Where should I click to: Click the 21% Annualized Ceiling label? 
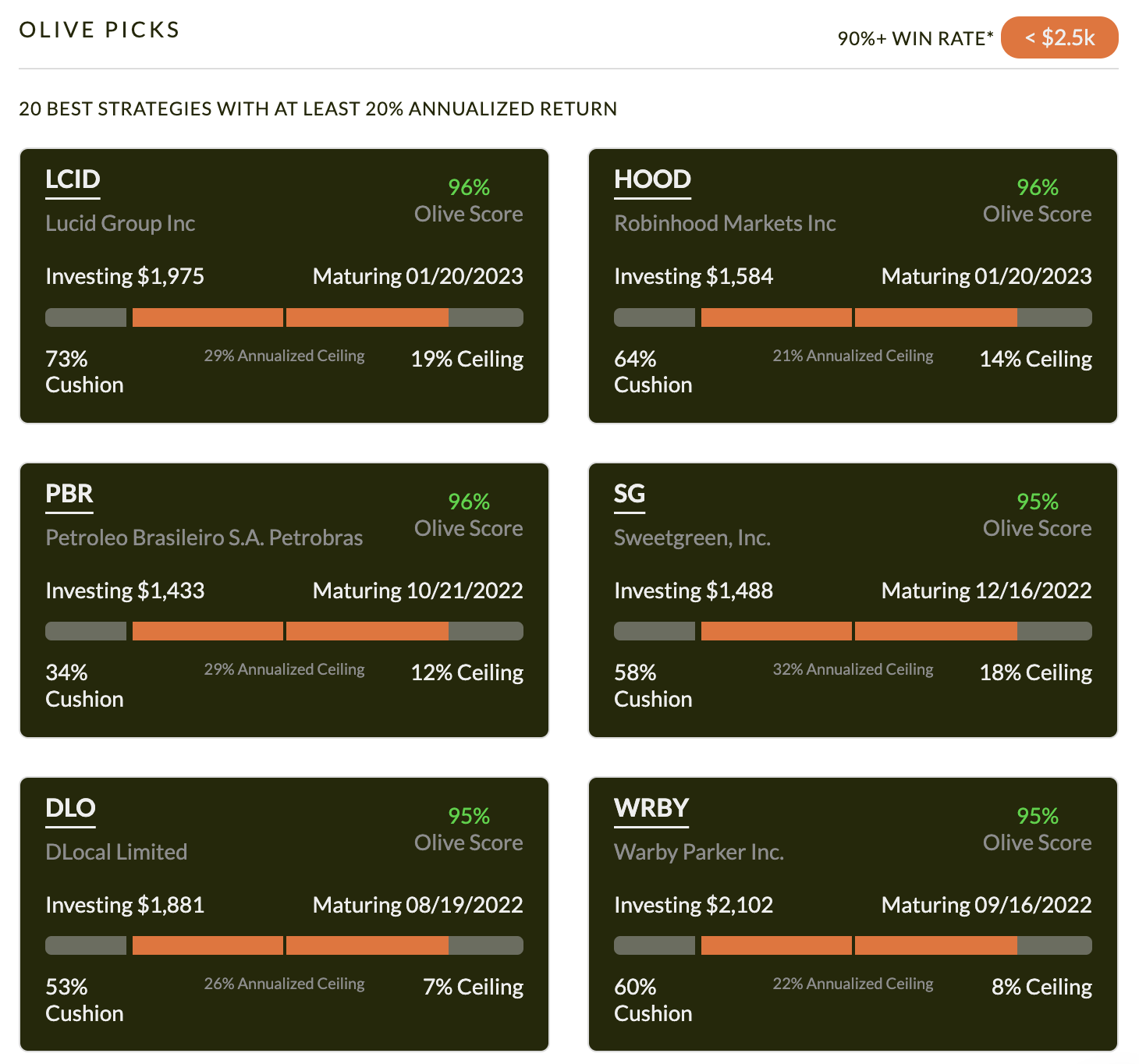[x=853, y=356]
